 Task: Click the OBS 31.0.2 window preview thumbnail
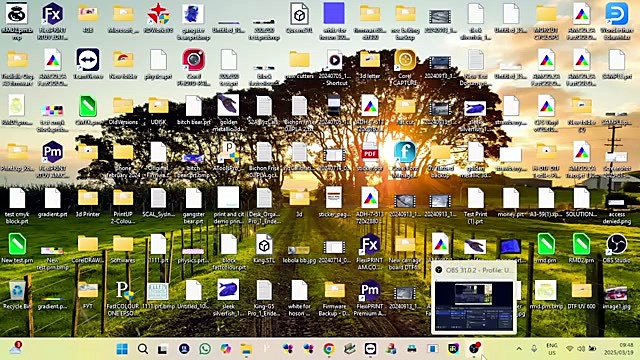(x=474, y=305)
